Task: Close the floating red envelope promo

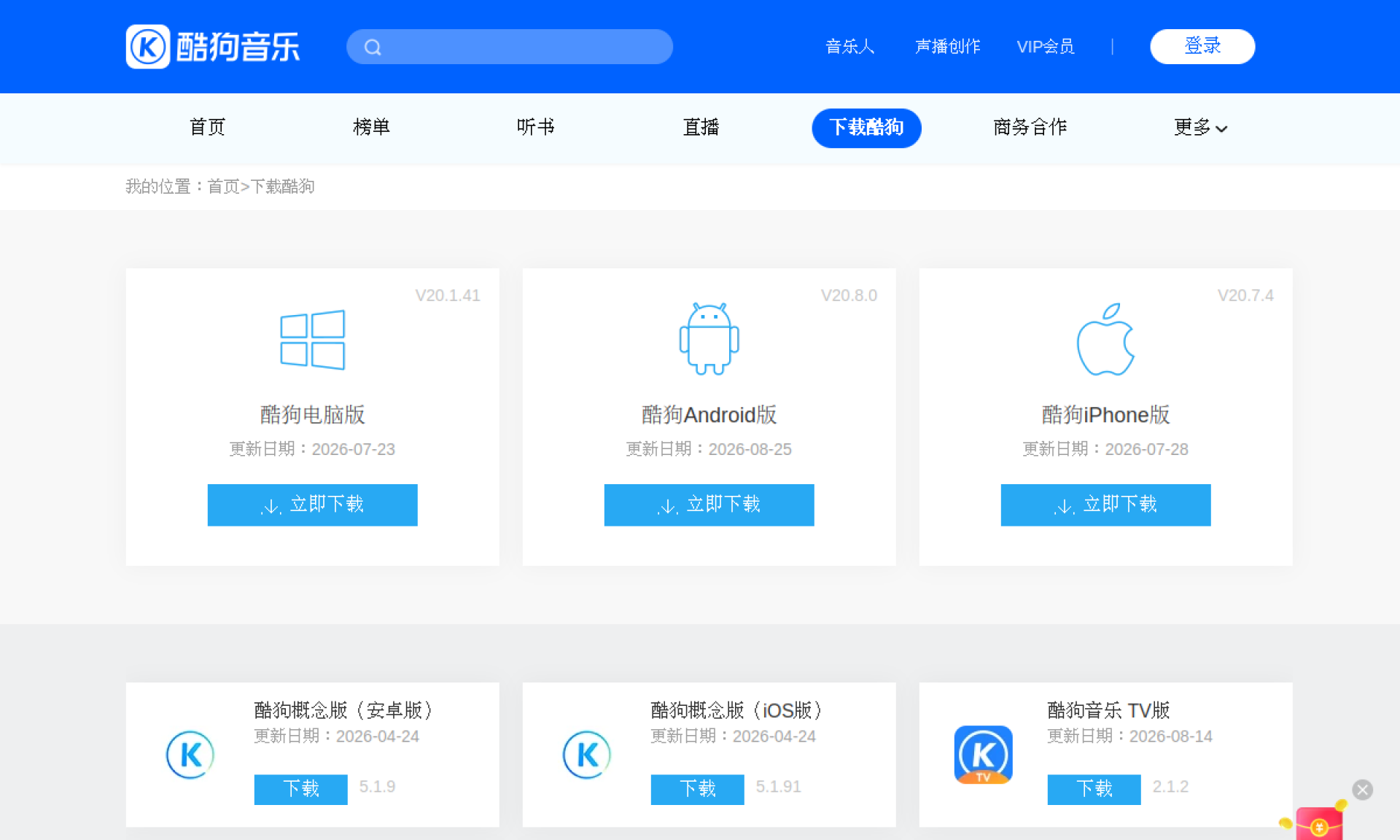Action: (1362, 790)
